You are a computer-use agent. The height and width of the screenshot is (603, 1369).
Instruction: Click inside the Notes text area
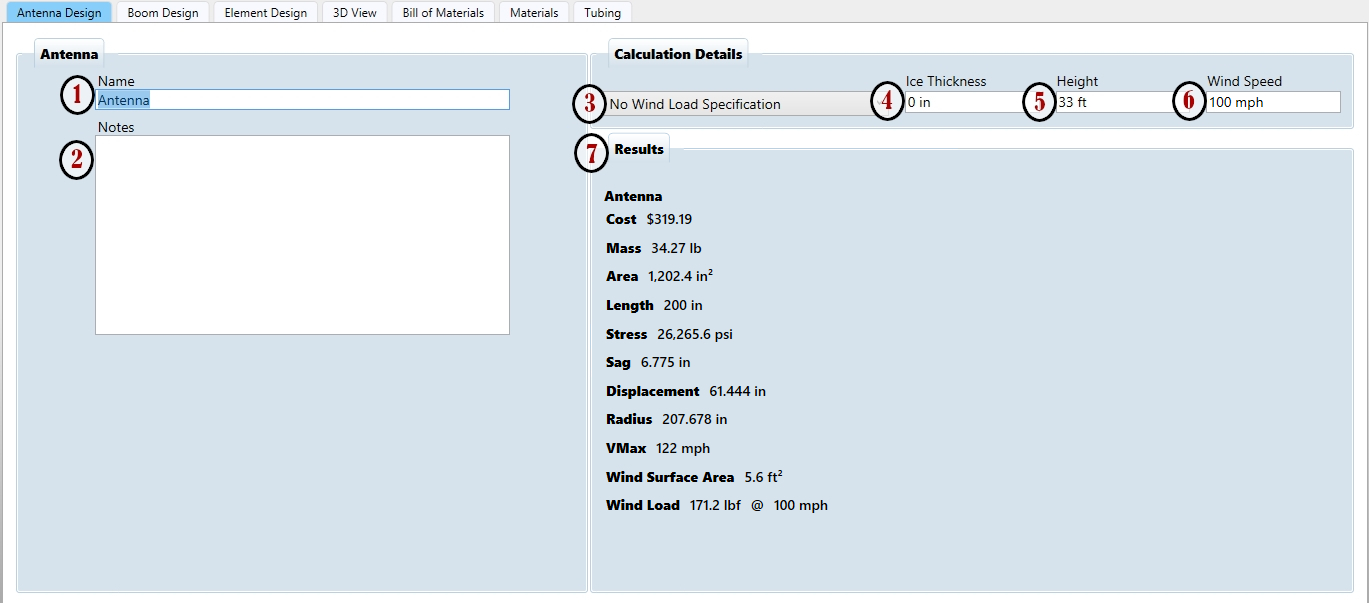(x=302, y=235)
